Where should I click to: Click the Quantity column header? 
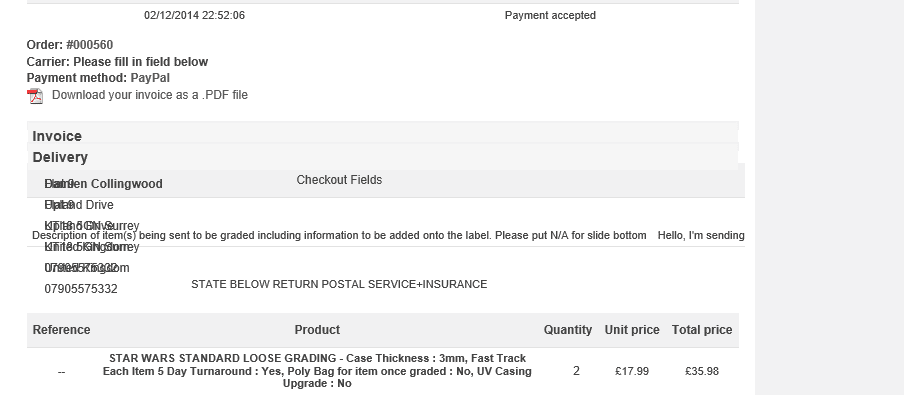coord(568,330)
